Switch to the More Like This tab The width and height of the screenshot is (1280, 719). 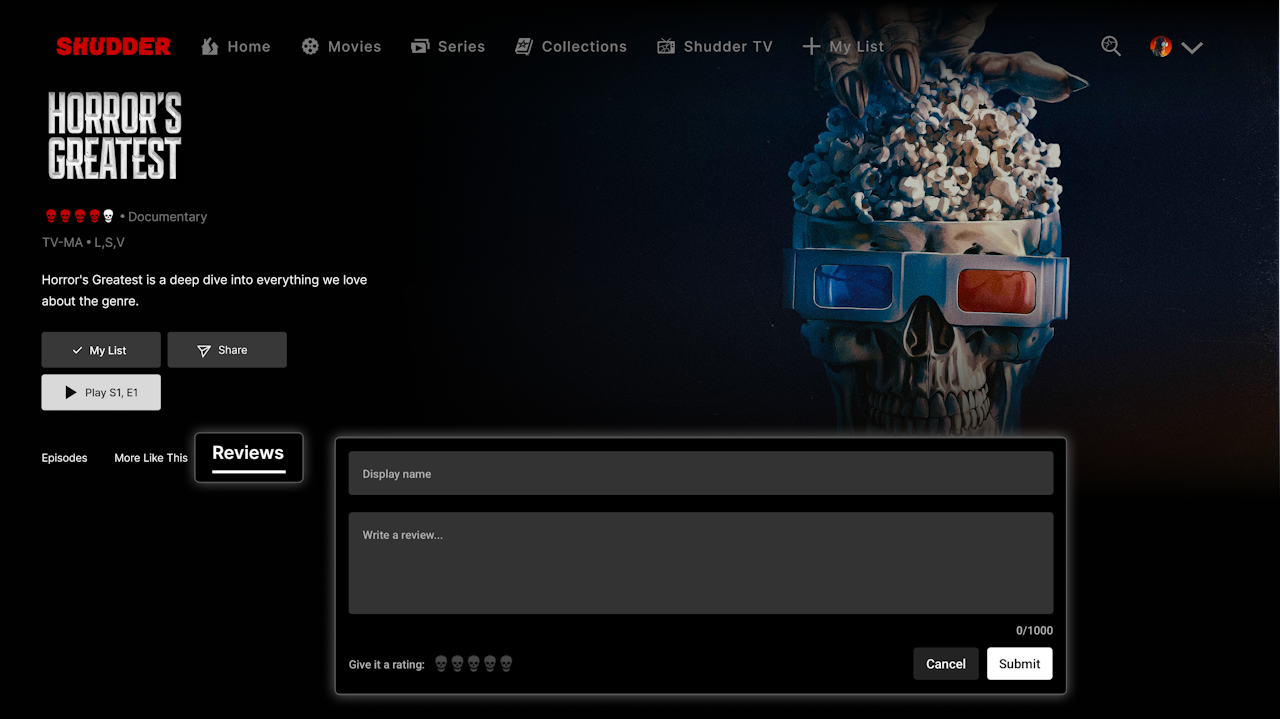(x=151, y=458)
